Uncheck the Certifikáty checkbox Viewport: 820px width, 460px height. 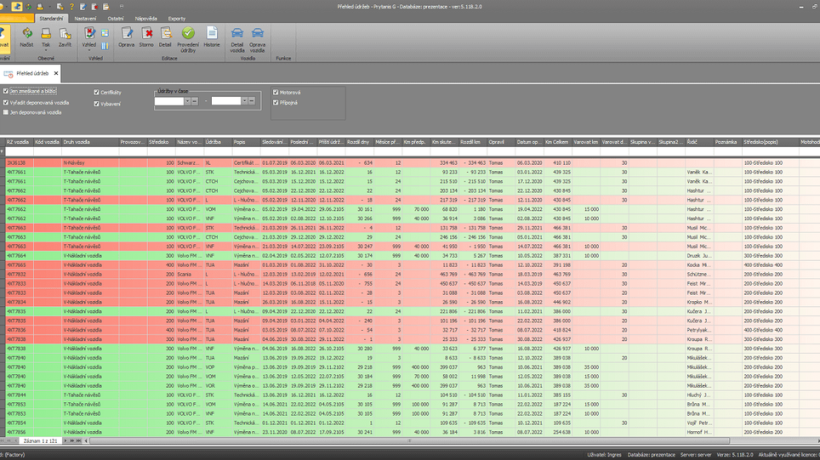(97, 93)
